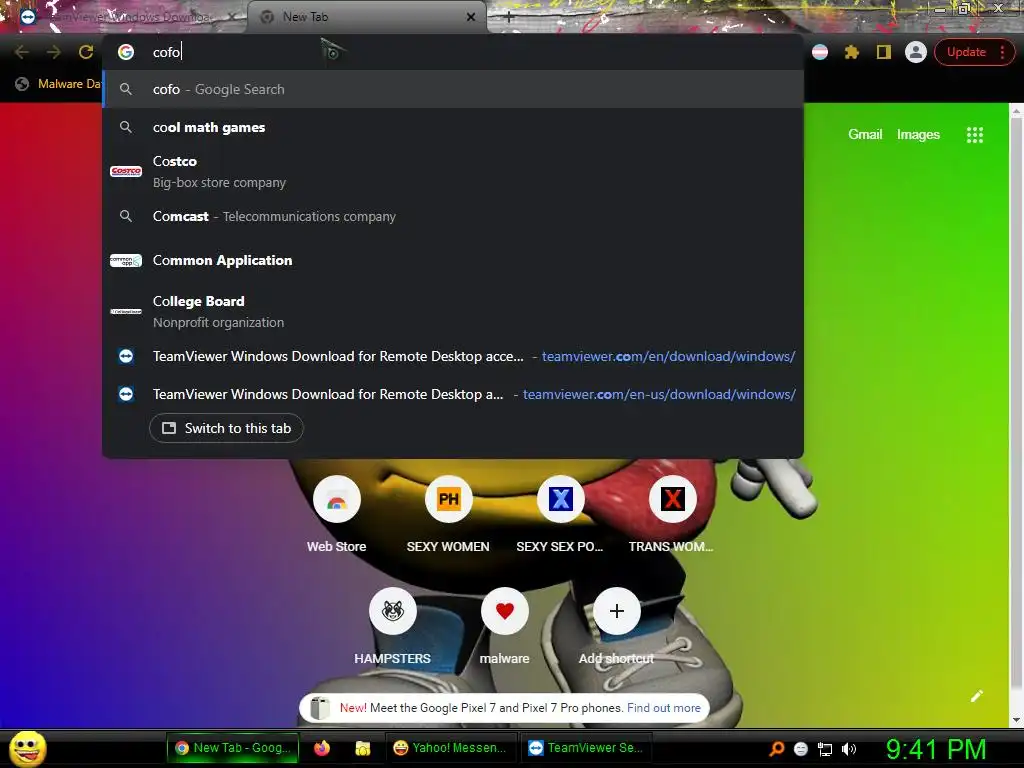
Task: Open the profile avatar icon
Action: pyautogui.click(x=916, y=52)
